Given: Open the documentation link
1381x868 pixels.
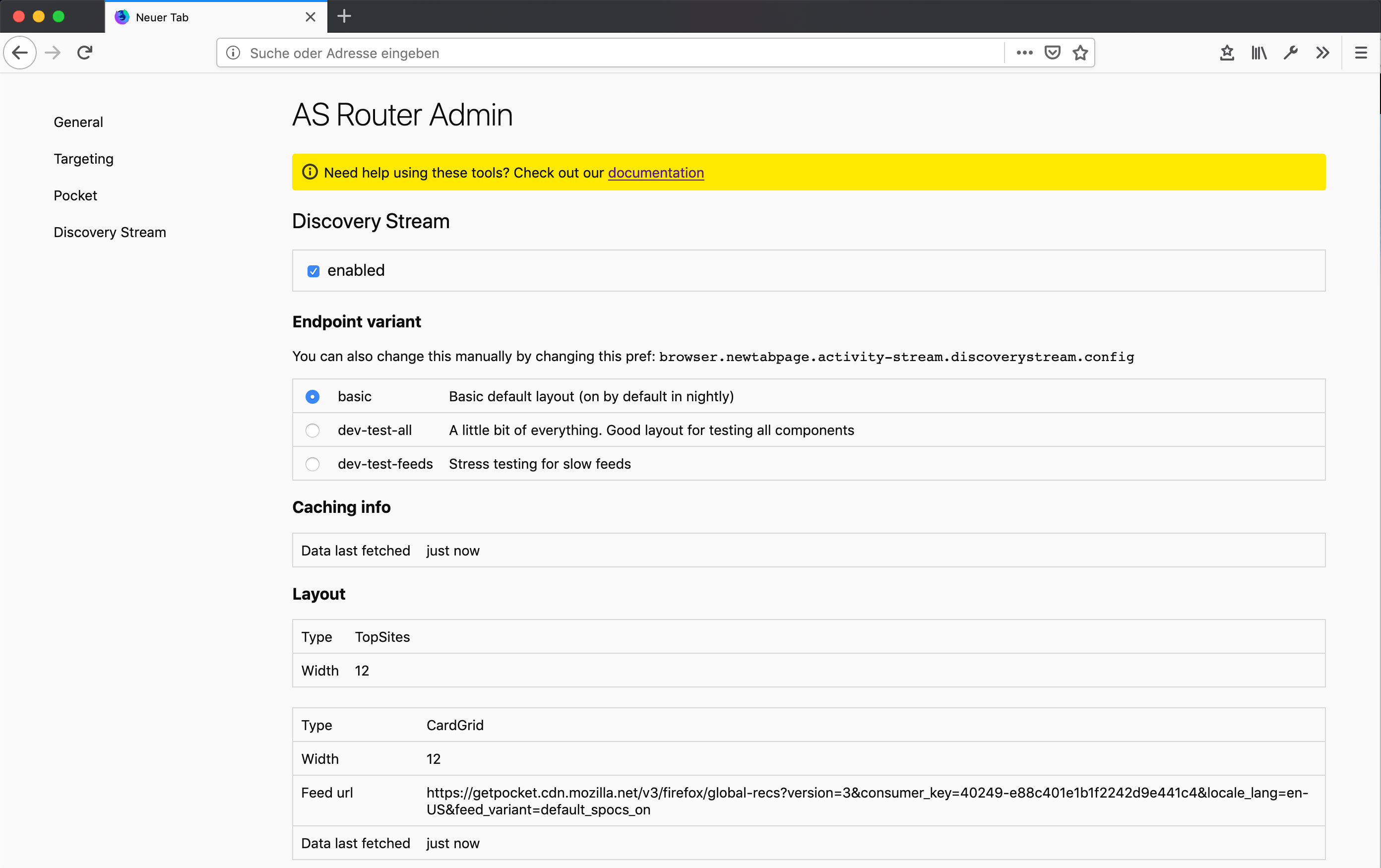Looking at the screenshot, I should [x=655, y=173].
